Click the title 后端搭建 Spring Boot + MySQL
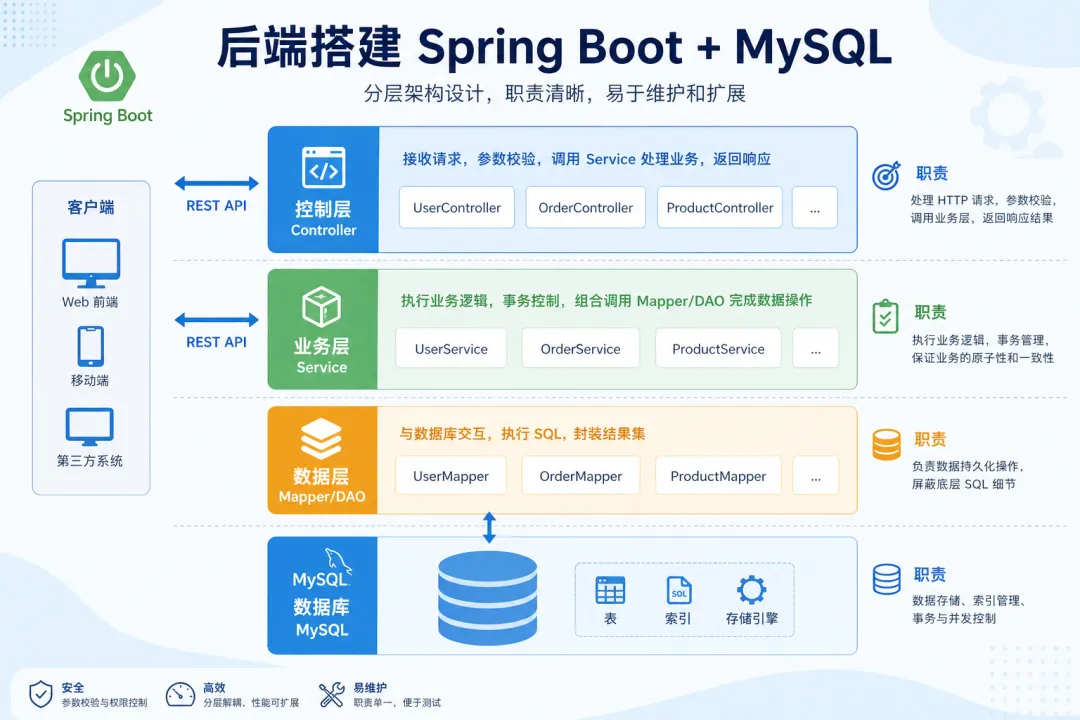The image size is (1080, 720). tap(554, 47)
